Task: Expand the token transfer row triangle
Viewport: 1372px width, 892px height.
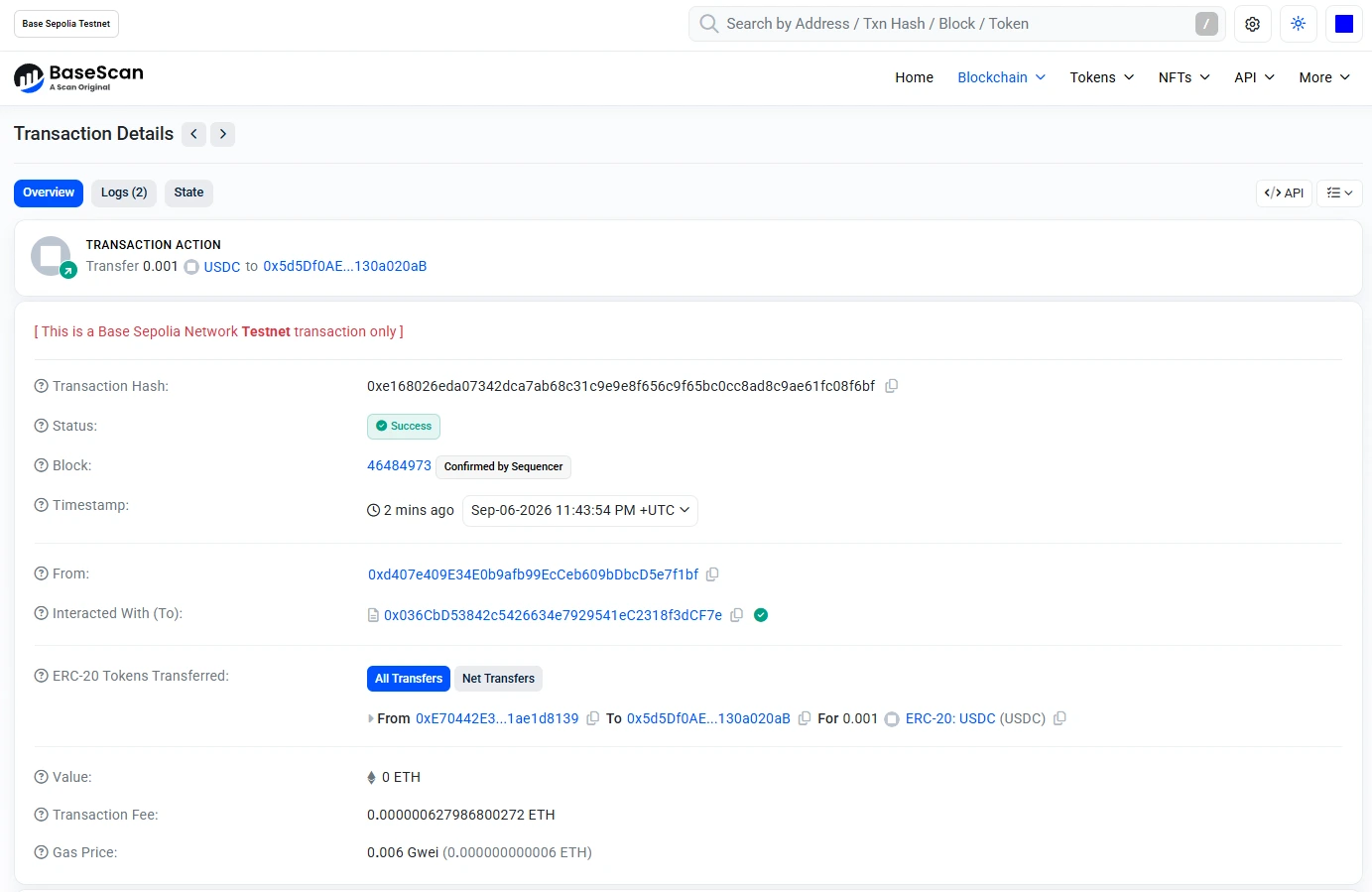Action: pyautogui.click(x=371, y=718)
